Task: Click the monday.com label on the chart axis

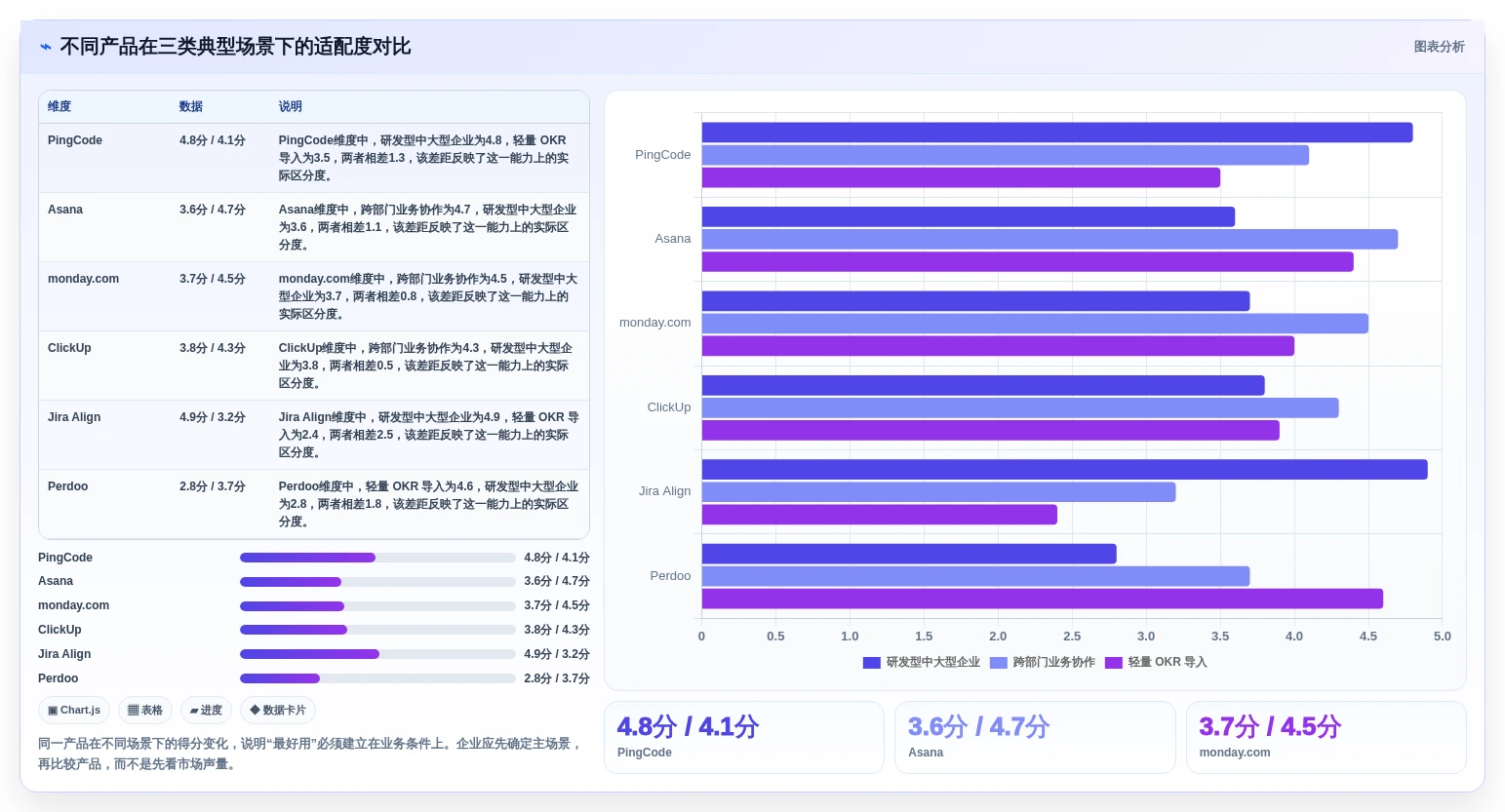Action: click(x=654, y=323)
